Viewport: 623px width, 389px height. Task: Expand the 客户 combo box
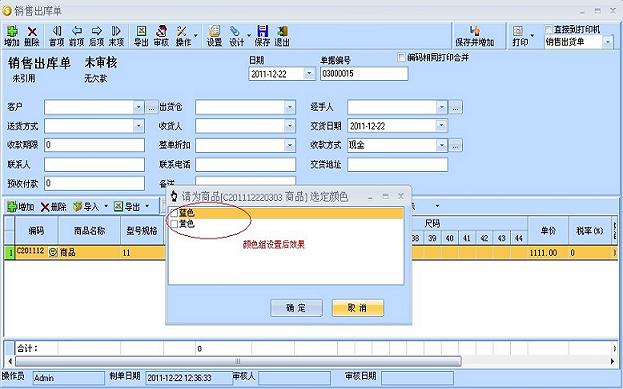[x=138, y=107]
